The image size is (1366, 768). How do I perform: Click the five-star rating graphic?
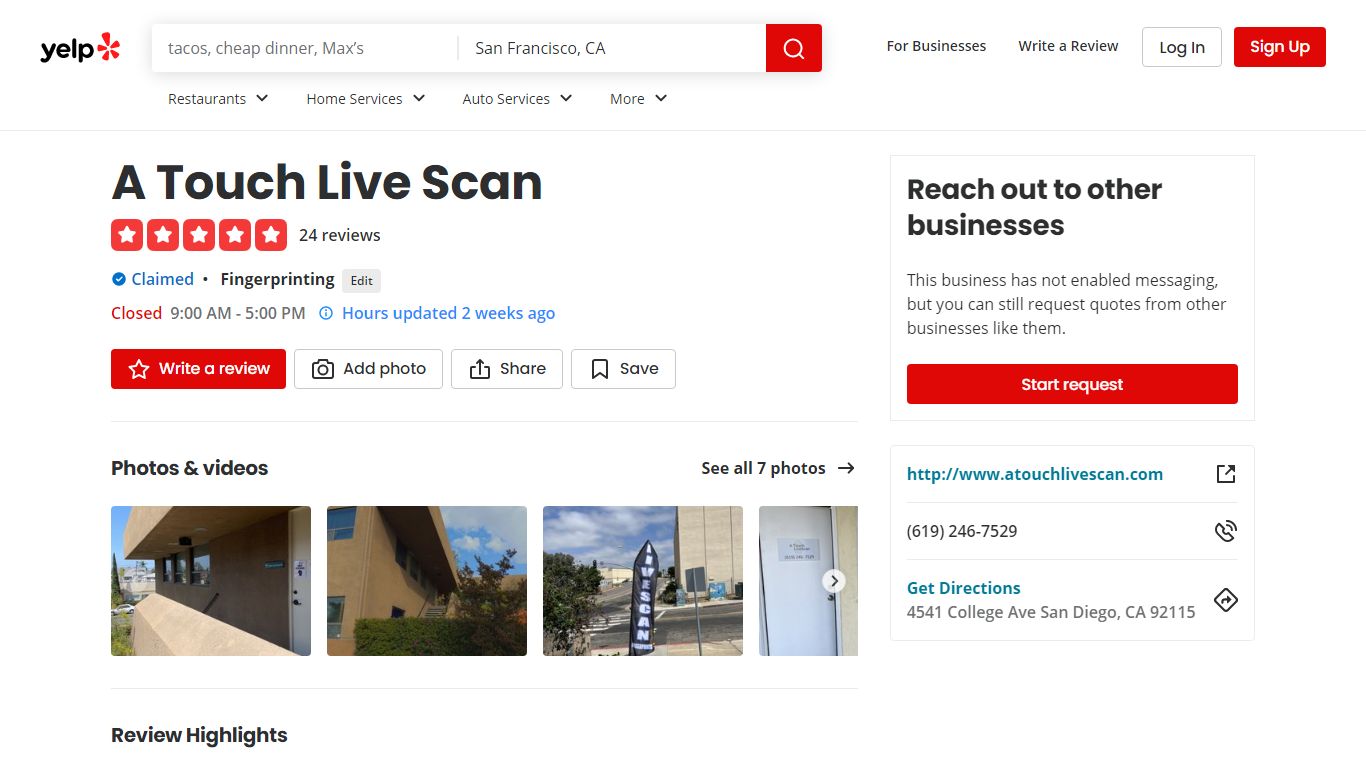point(199,235)
